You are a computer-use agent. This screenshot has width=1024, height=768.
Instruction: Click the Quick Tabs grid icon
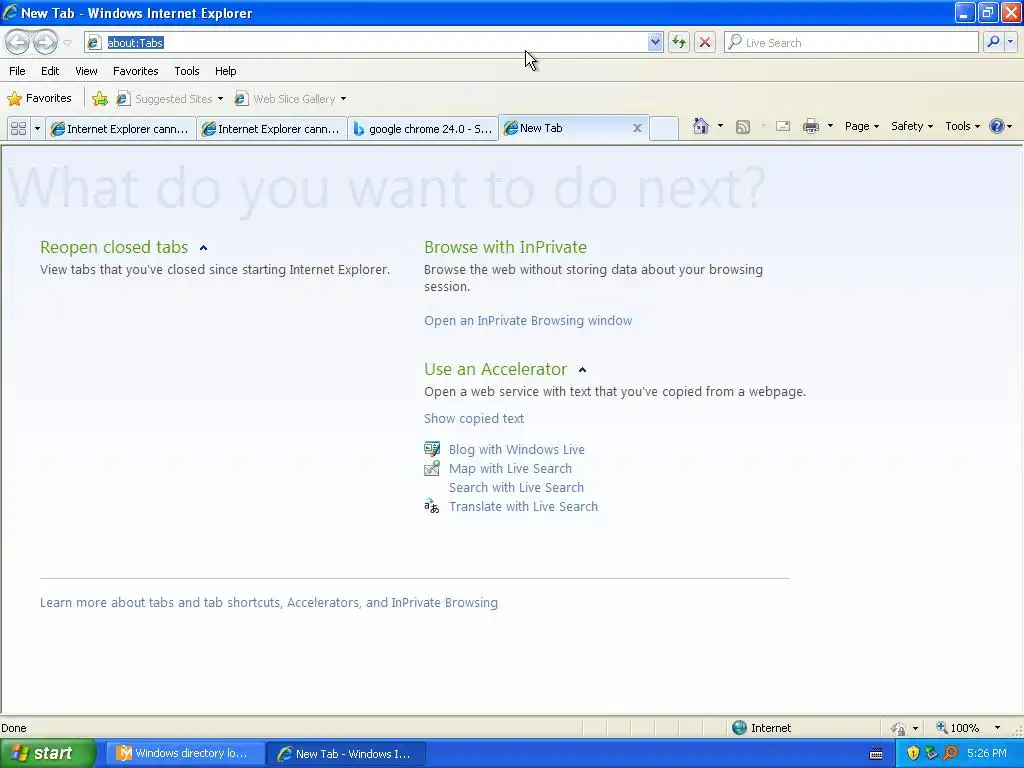point(18,128)
